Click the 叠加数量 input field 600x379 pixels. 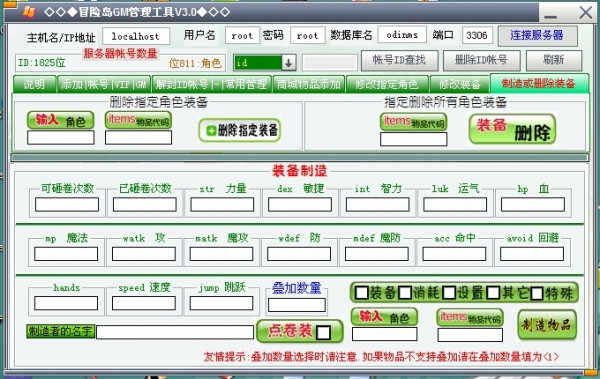pyautogui.click(x=297, y=305)
